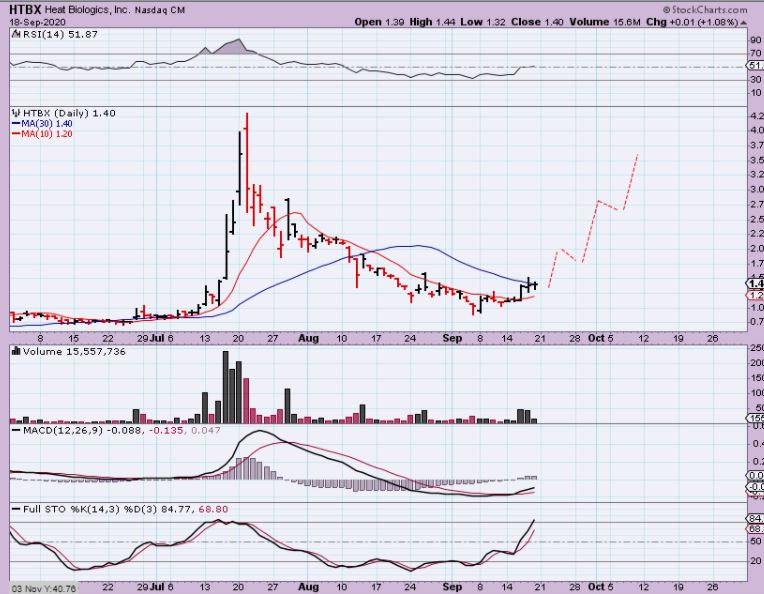Select the 18-Sep-2020 chart date
Screen dimensions: 764x594
[37, 22]
